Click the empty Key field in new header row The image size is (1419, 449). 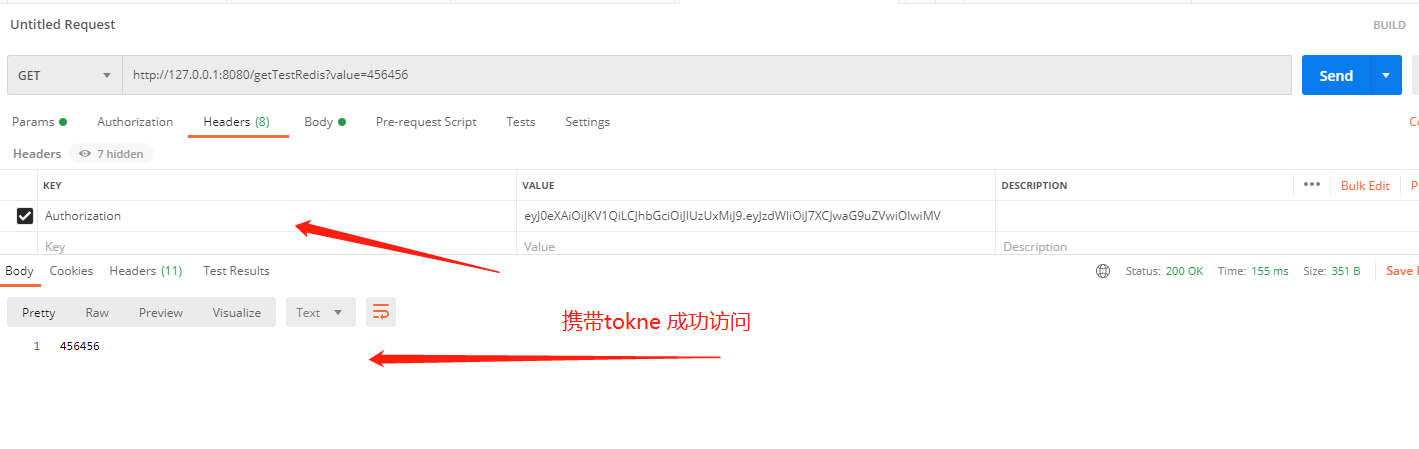278,246
